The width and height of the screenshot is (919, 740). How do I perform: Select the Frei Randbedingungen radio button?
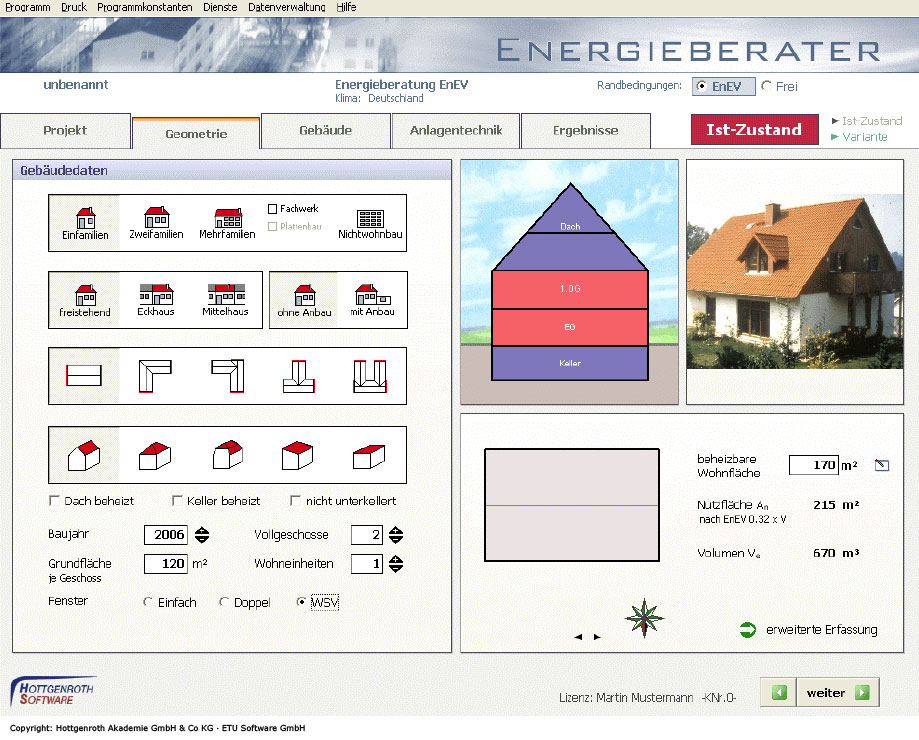pos(766,86)
